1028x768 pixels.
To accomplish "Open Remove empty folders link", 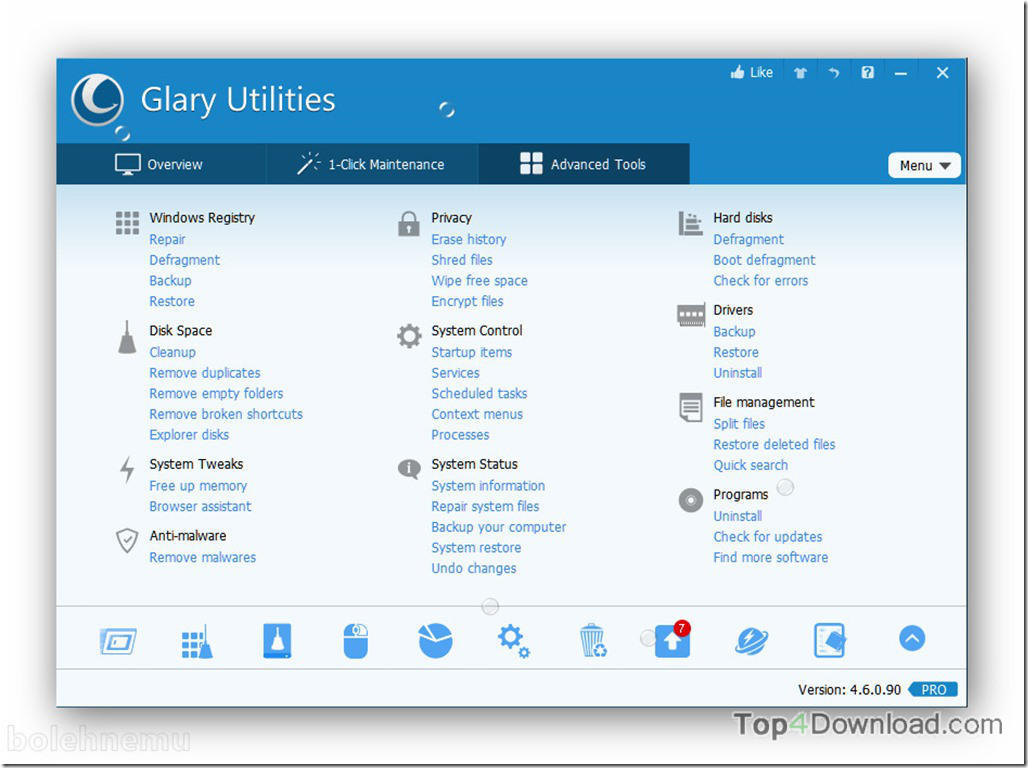I will click(x=216, y=394).
